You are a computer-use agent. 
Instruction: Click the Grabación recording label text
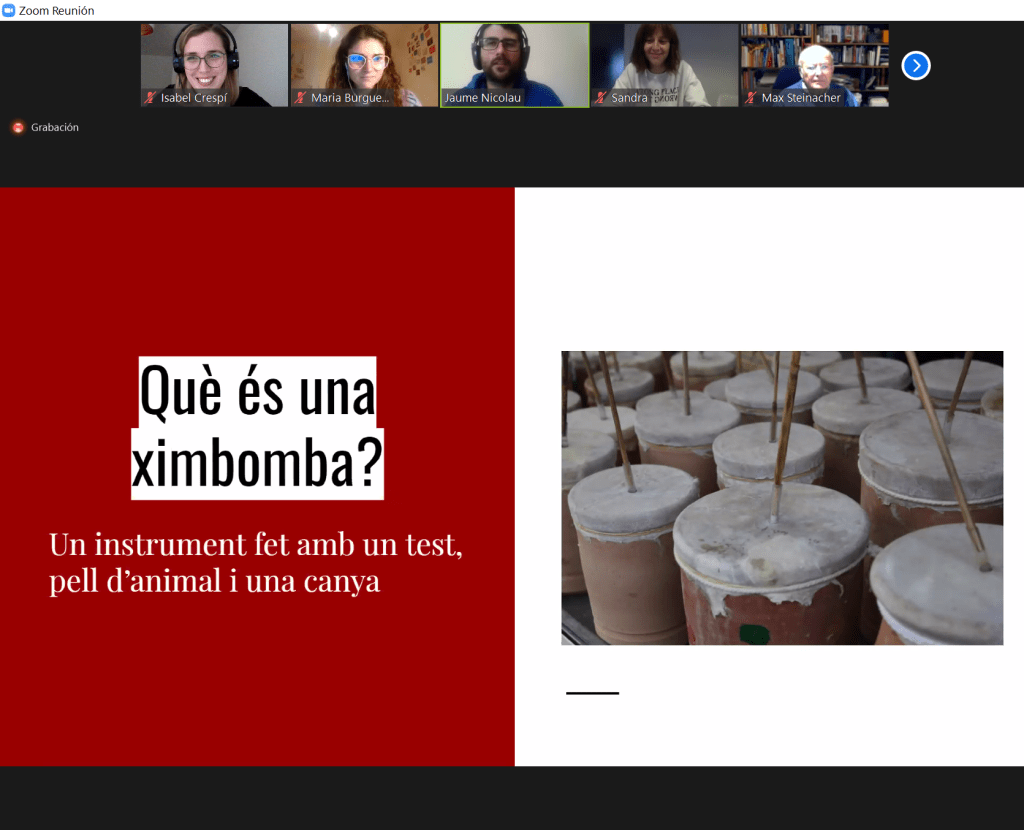point(55,128)
